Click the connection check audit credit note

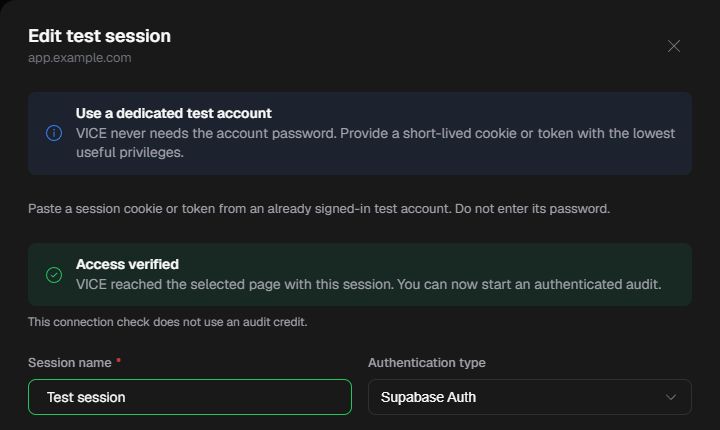(168, 322)
